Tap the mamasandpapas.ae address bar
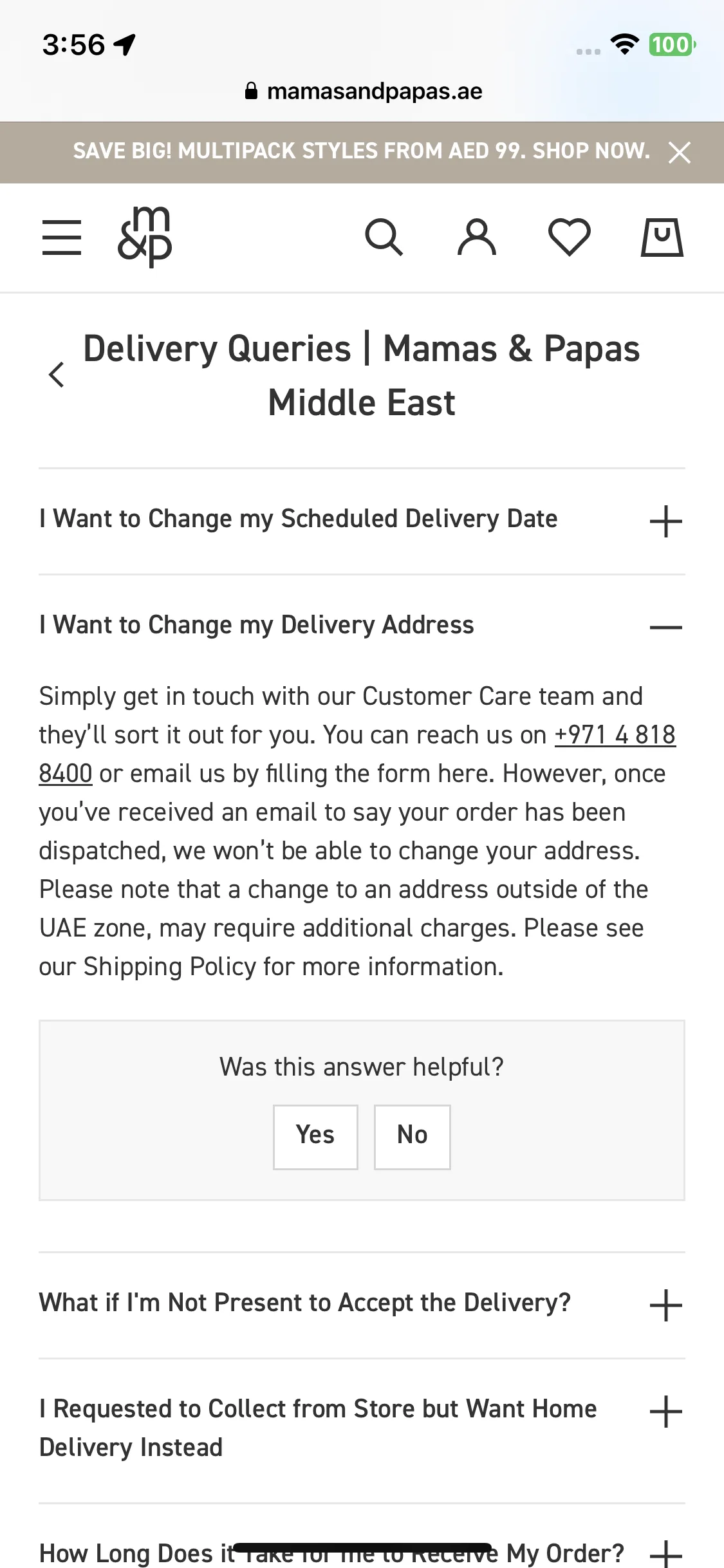The height and width of the screenshot is (1568, 724). click(x=363, y=91)
